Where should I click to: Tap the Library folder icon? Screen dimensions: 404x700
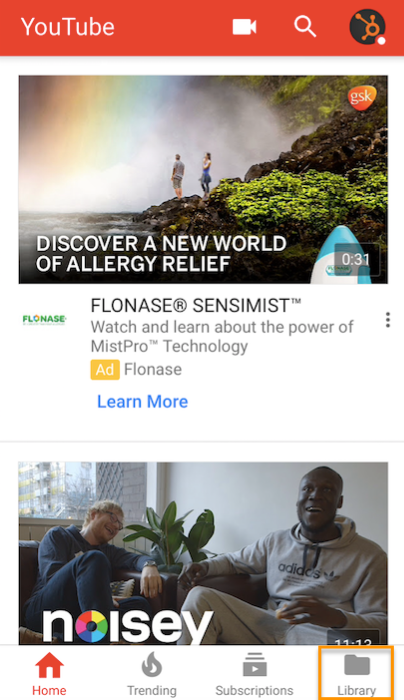[357, 665]
